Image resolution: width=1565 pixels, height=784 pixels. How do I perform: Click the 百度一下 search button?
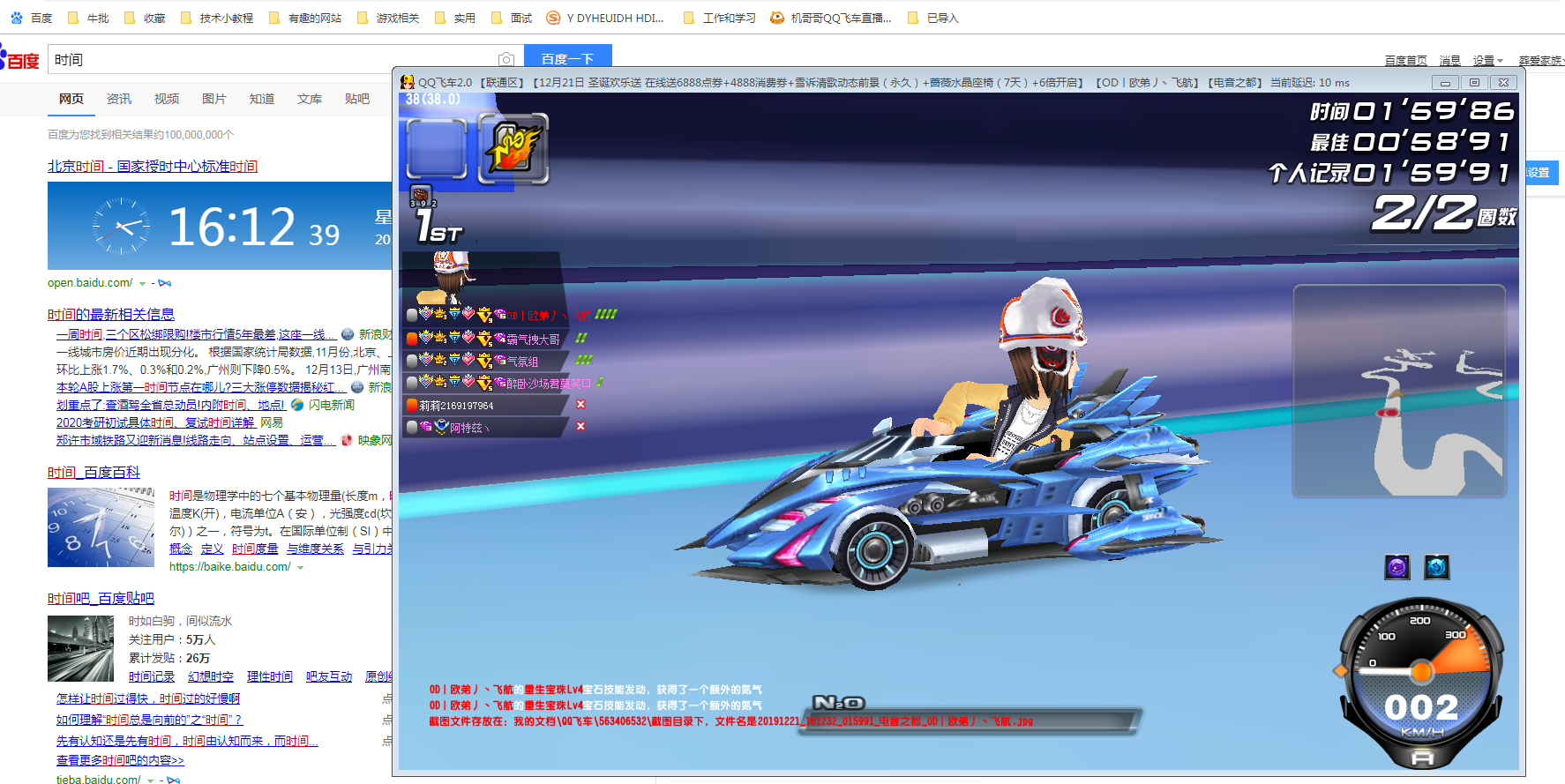click(568, 56)
